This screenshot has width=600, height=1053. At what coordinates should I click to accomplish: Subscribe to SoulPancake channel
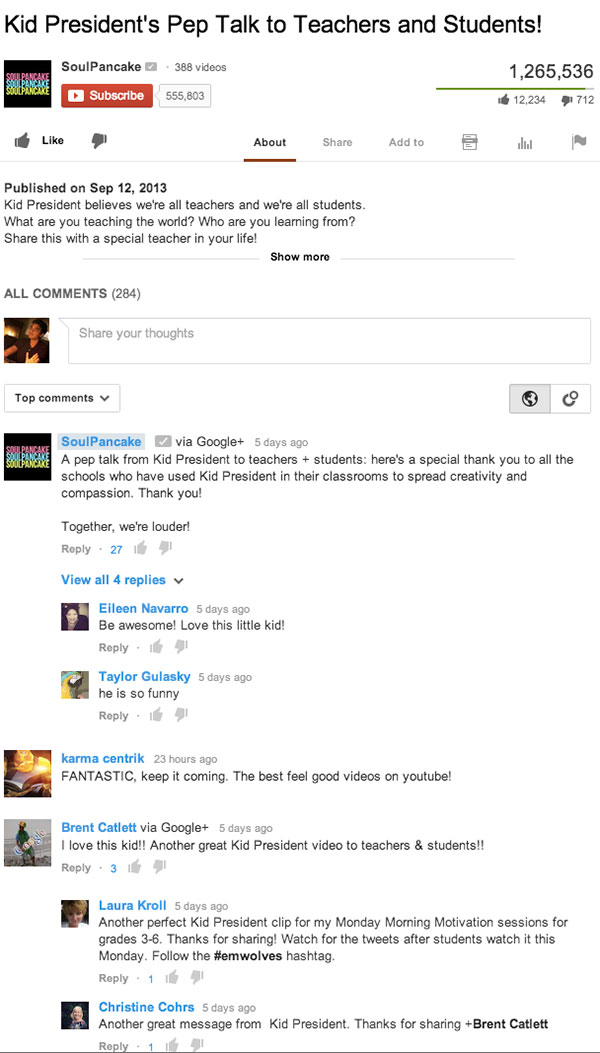pos(107,95)
